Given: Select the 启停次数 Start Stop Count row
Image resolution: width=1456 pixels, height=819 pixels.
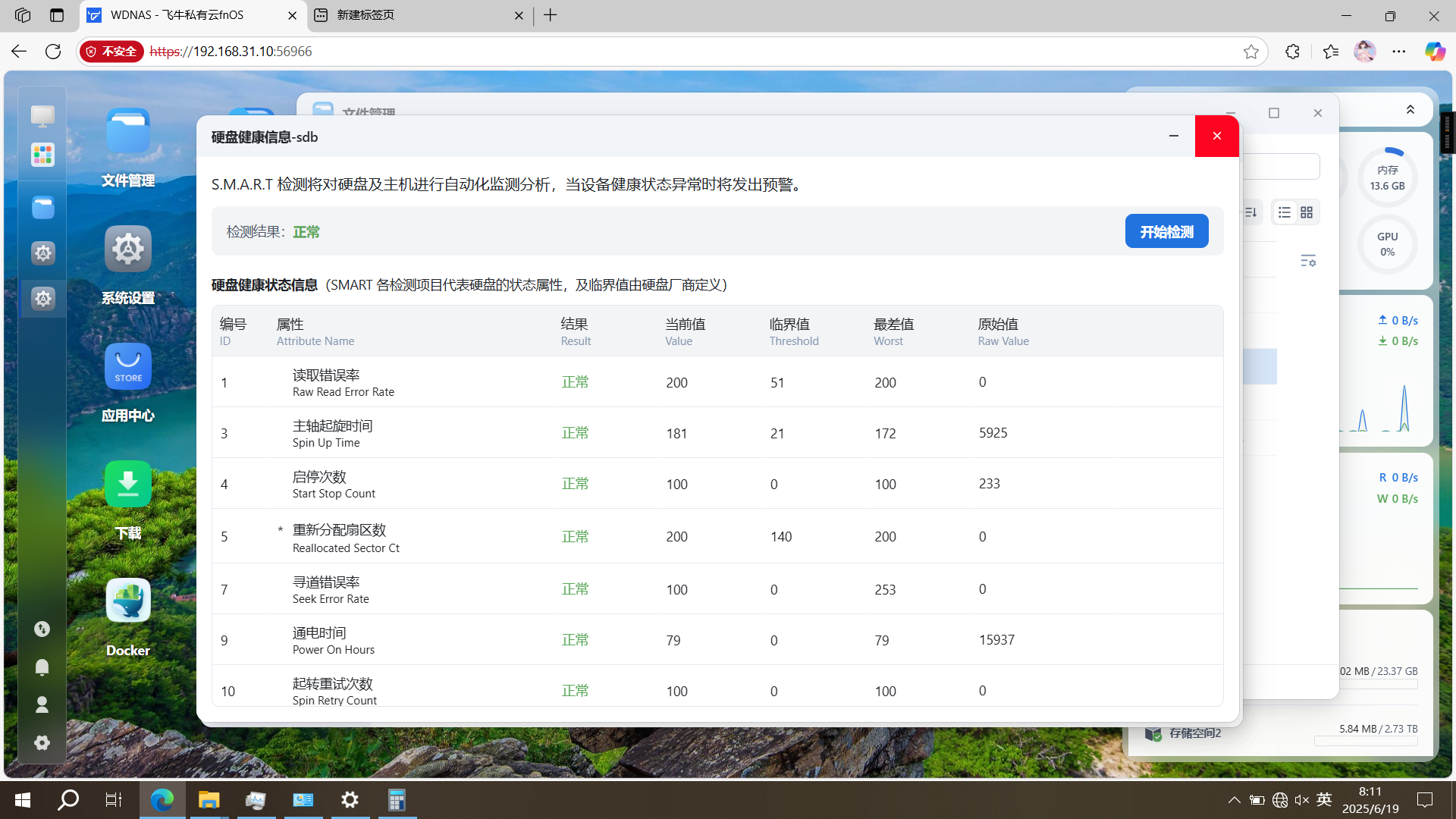Looking at the screenshot, I should 717,484.
